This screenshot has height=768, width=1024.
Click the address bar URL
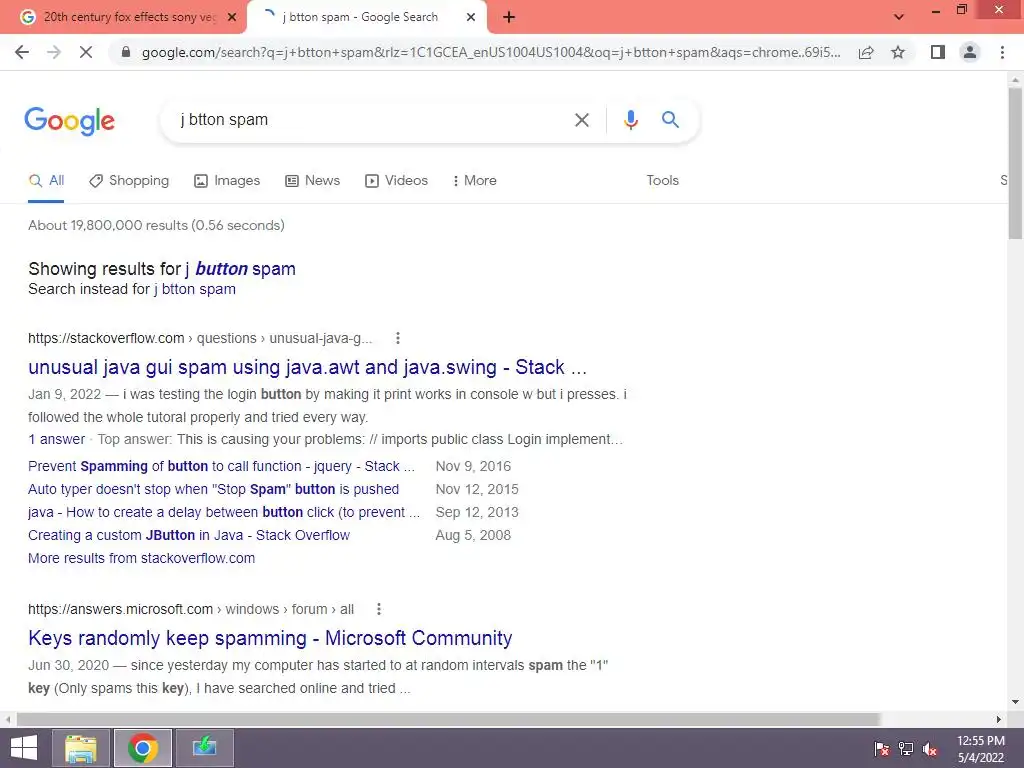click(x=491, y=52)
